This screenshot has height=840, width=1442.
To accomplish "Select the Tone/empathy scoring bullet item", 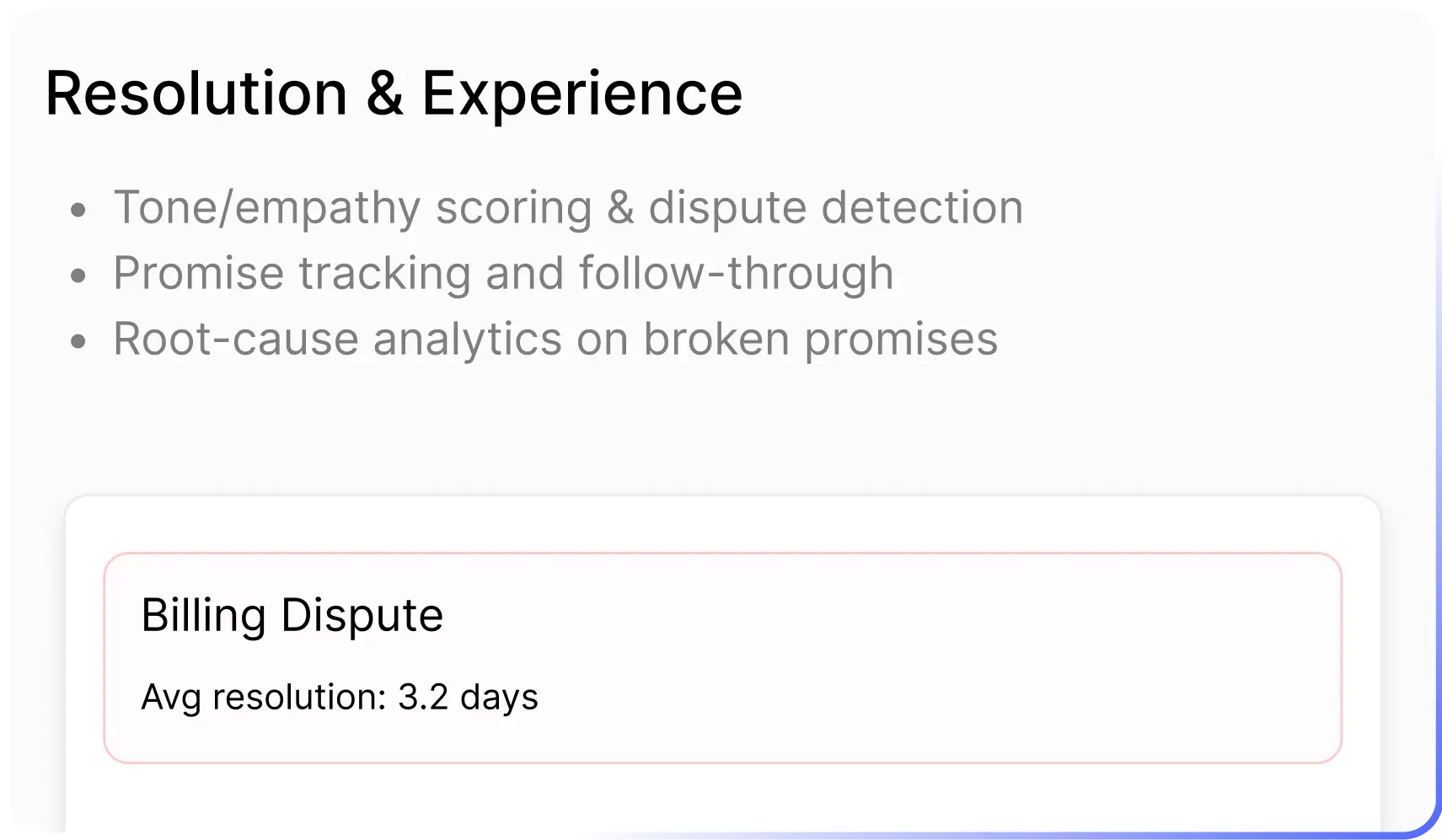I will pyautogui.click(x=567, y=207).
